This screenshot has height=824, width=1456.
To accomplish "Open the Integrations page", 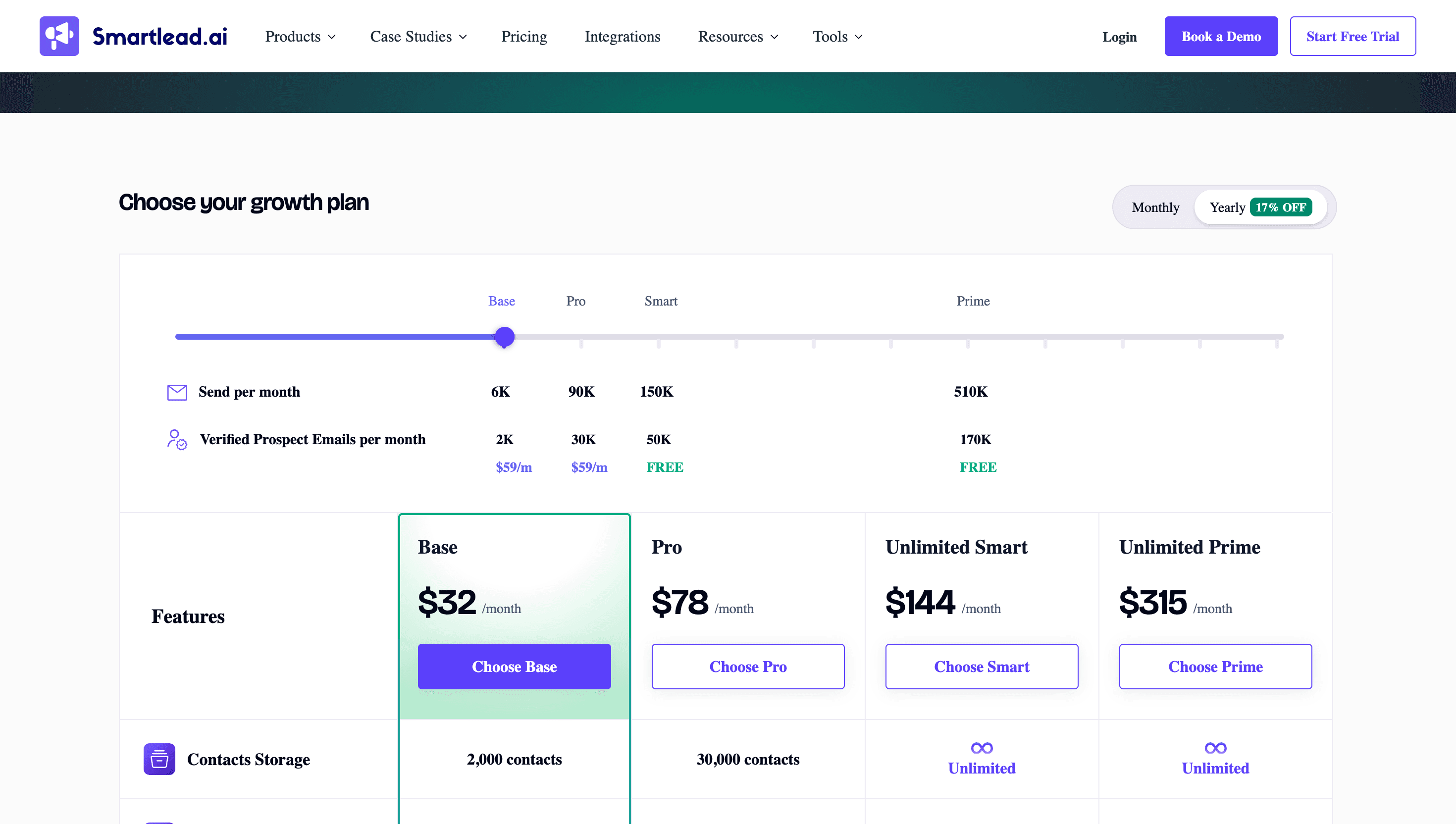I will click(x=622, y=36).
